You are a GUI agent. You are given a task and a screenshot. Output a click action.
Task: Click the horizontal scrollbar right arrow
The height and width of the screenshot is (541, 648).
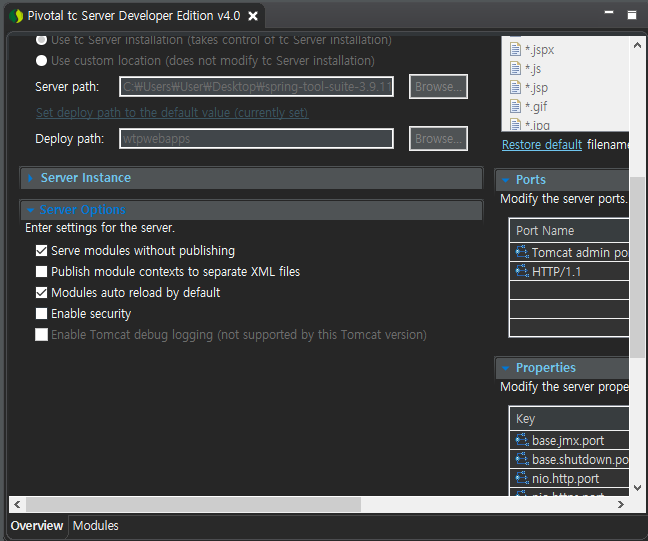(x=620, y=504)
